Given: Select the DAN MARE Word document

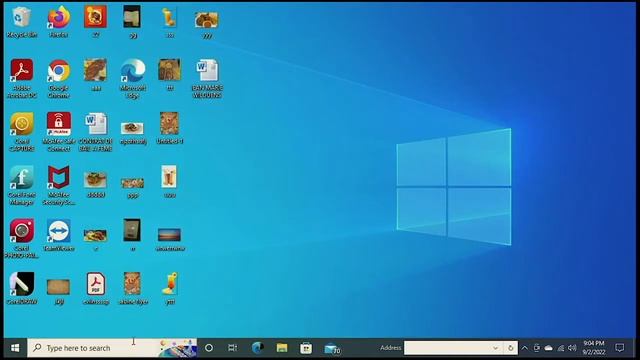Looking at the screenshot, I should pyautogui.click(x=207, y=78).
